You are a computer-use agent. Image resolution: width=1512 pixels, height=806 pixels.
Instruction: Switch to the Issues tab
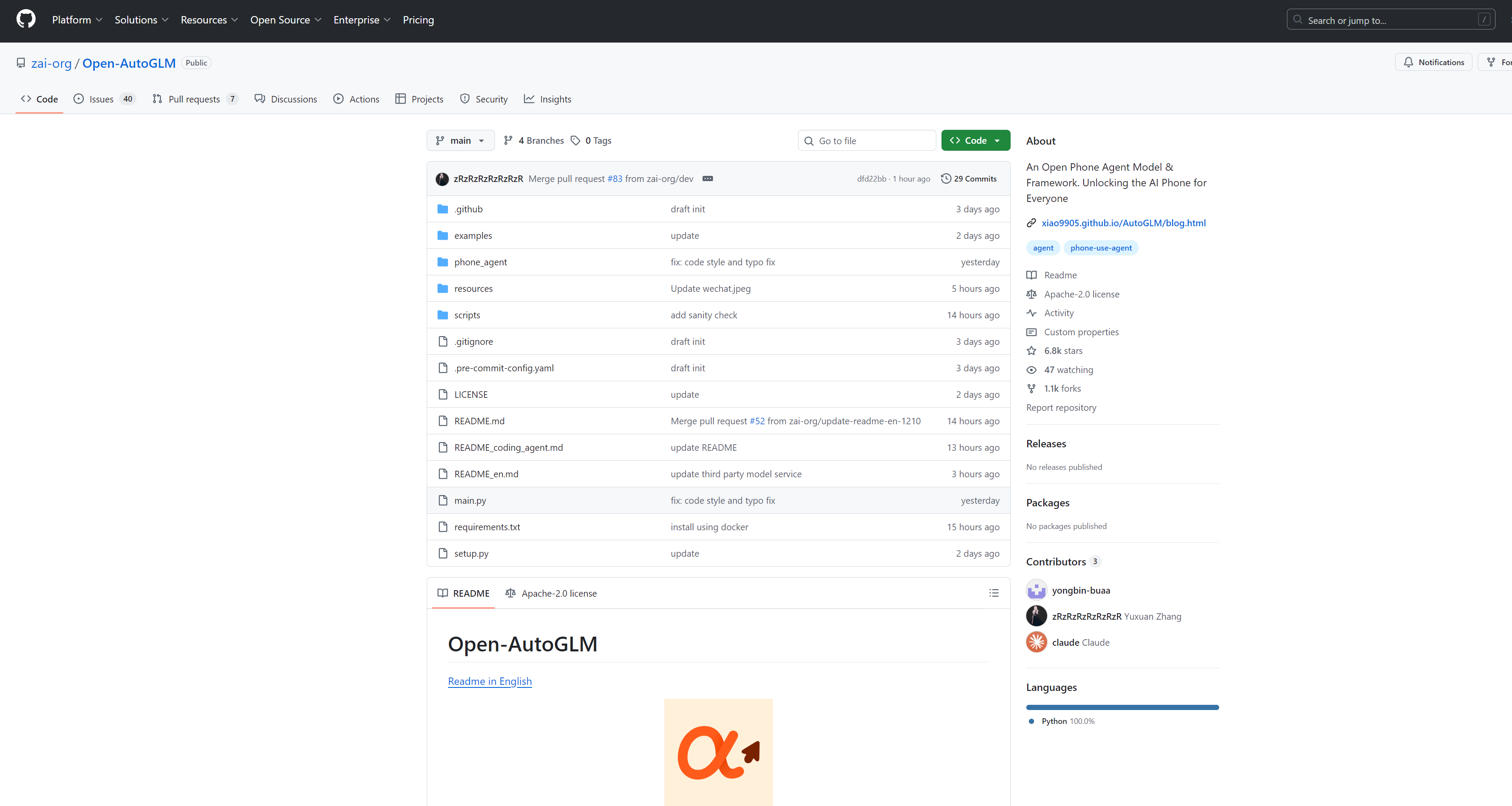(x=104, y=99)
